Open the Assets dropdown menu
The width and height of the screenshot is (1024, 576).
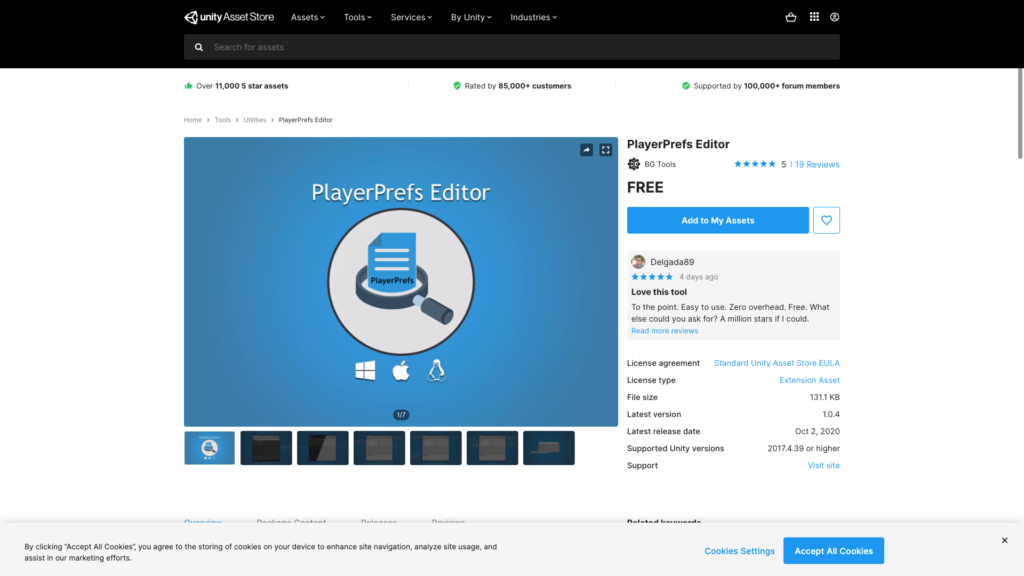pos(307,17)
